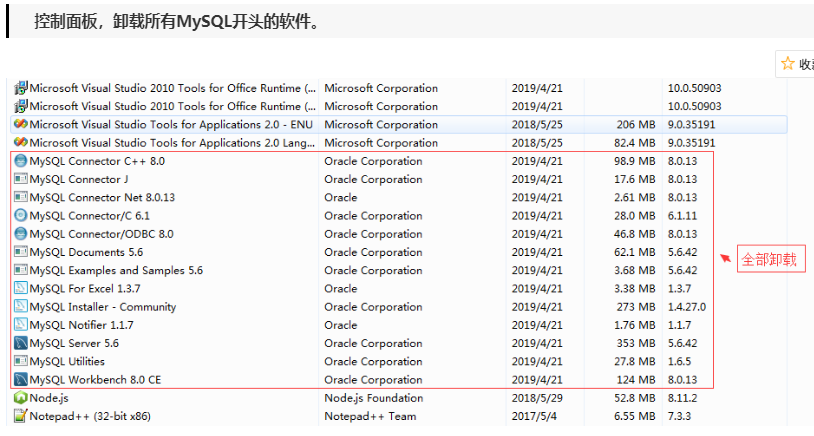
Task: Click version 1.6.5 of MySQL Utilities
Action: coord(680,361)
